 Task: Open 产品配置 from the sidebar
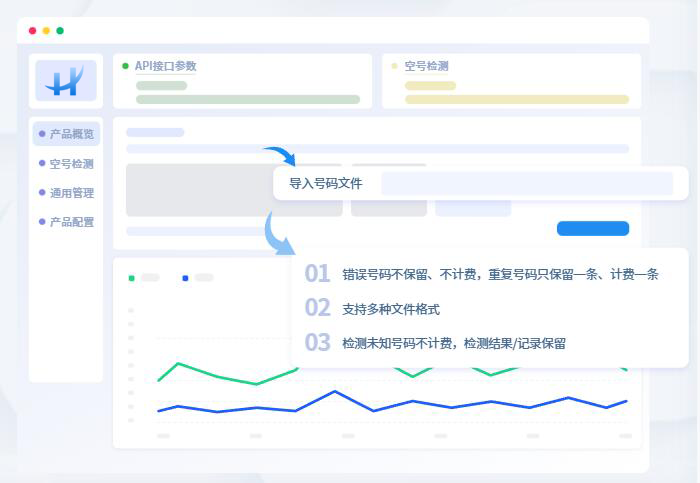[x=71, y=222]
